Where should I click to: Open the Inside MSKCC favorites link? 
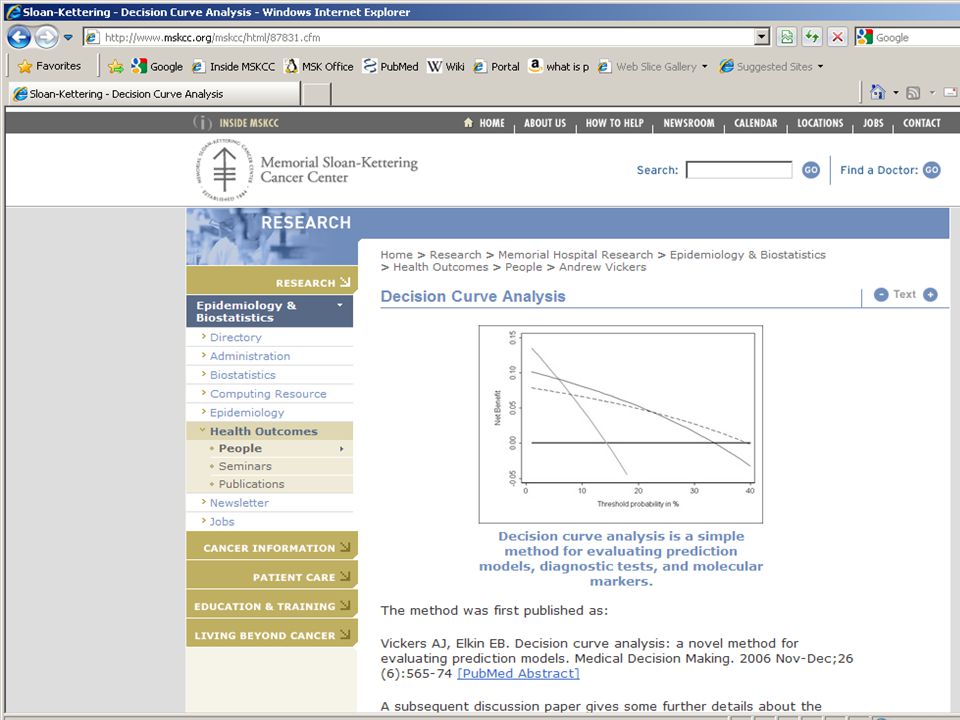(233, 67)
